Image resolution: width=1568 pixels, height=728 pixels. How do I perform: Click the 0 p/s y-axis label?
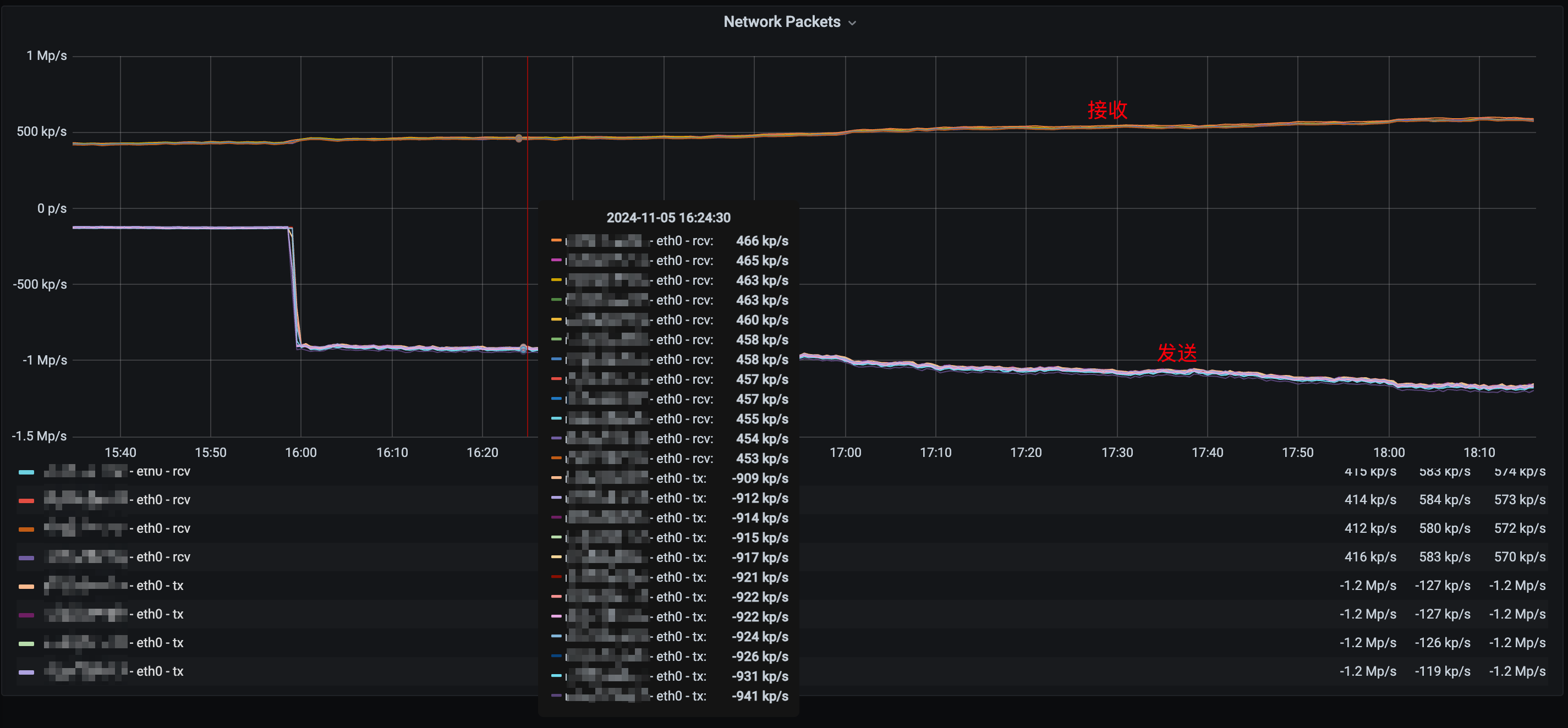[52, 208]
